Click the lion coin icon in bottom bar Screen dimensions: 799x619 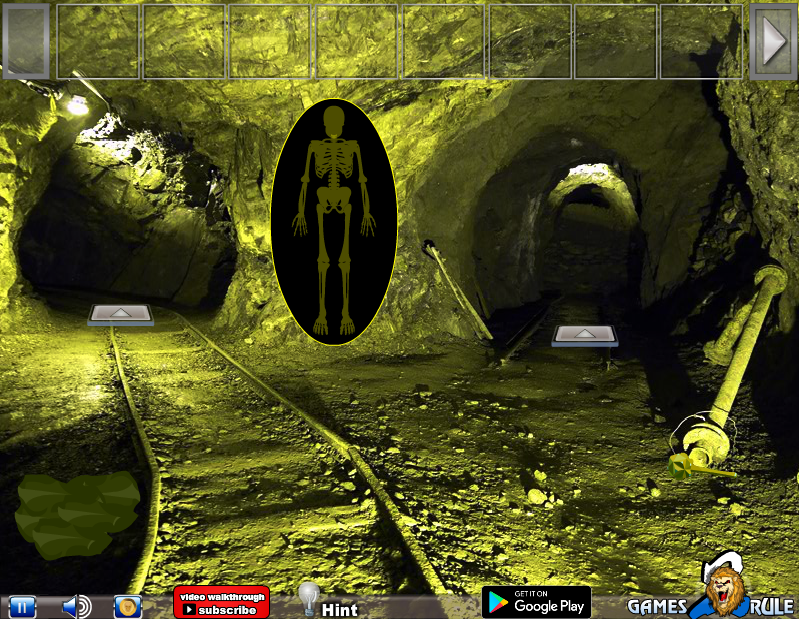coord(127,606)
